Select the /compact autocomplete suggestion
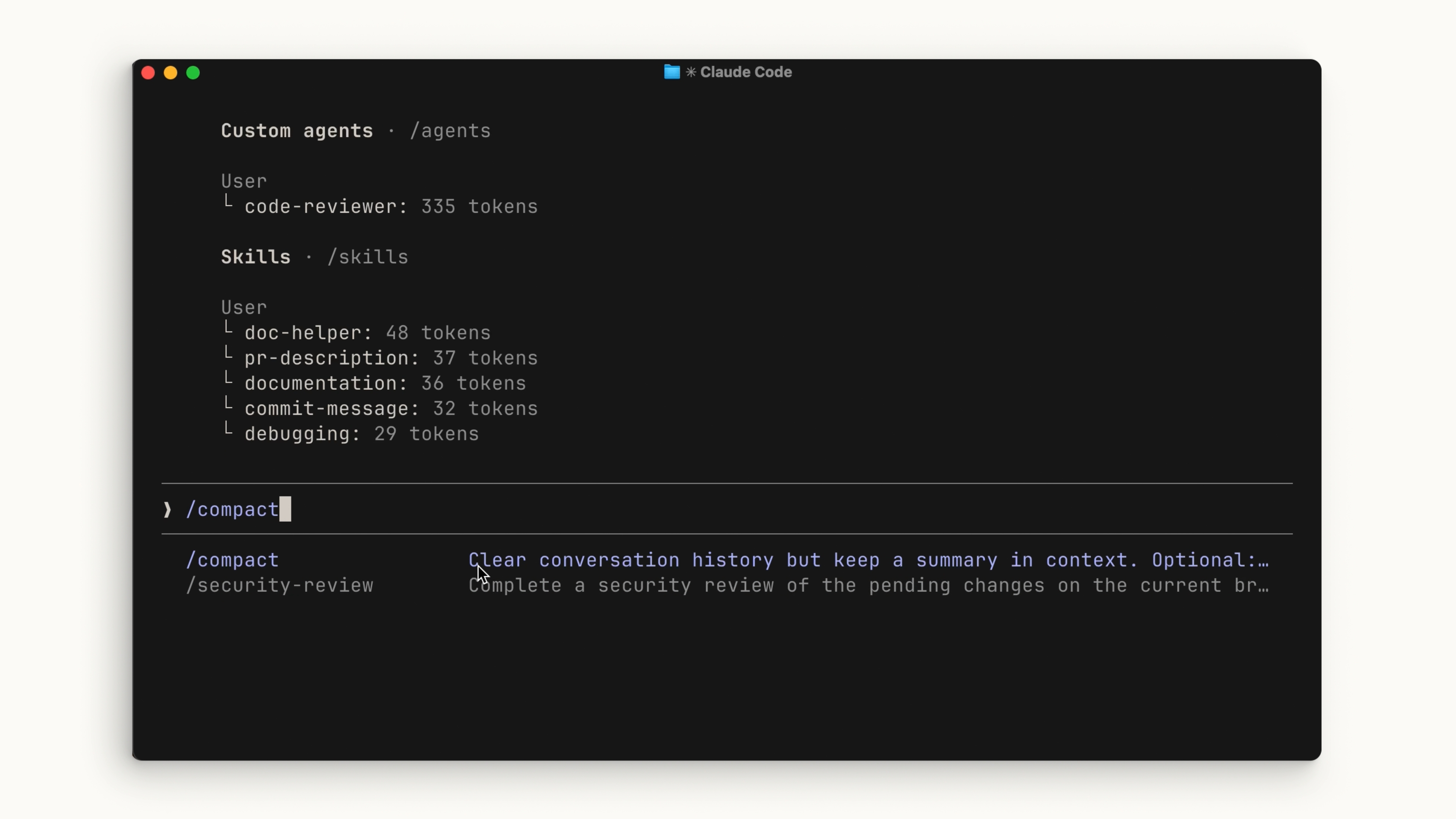 pyautogui.click(x=232, y=560)
